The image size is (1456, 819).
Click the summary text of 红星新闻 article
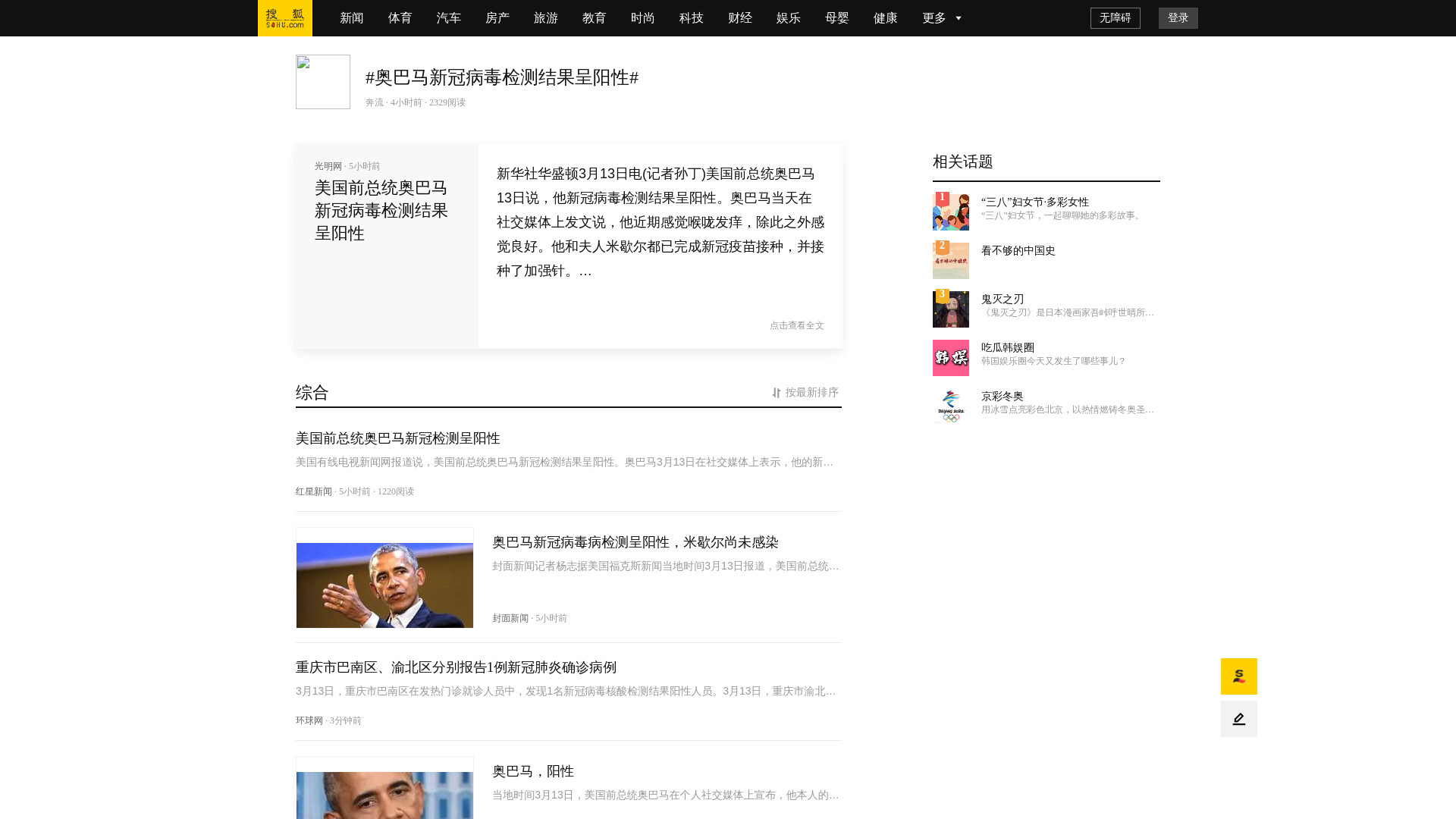(565, 462)
